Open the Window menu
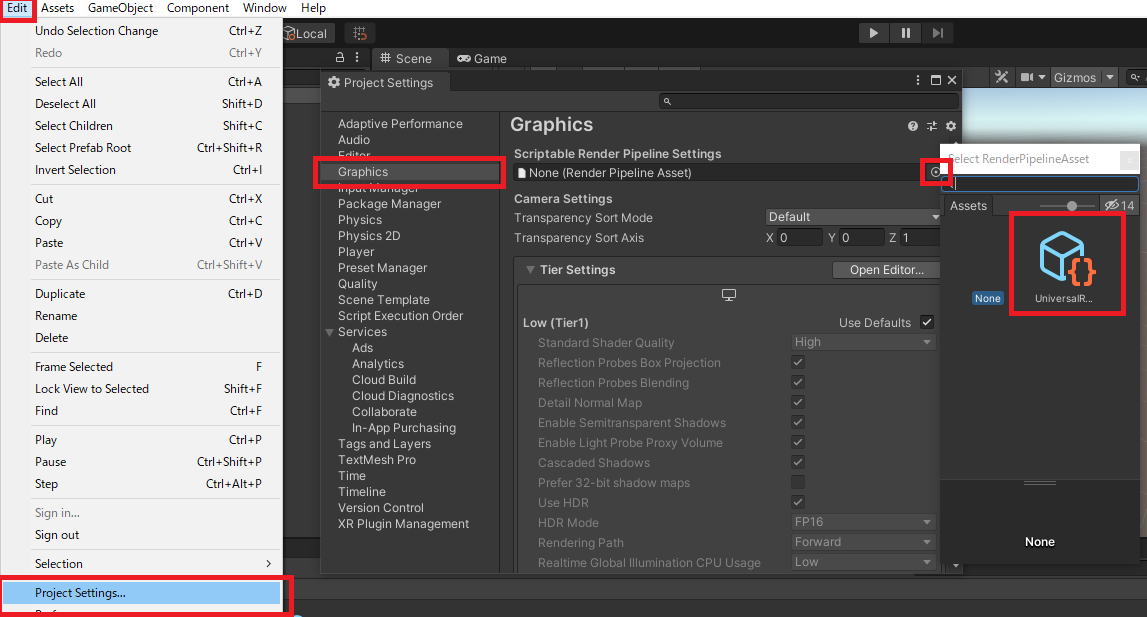Screen dimensions: 1147x617 [264, 8]
